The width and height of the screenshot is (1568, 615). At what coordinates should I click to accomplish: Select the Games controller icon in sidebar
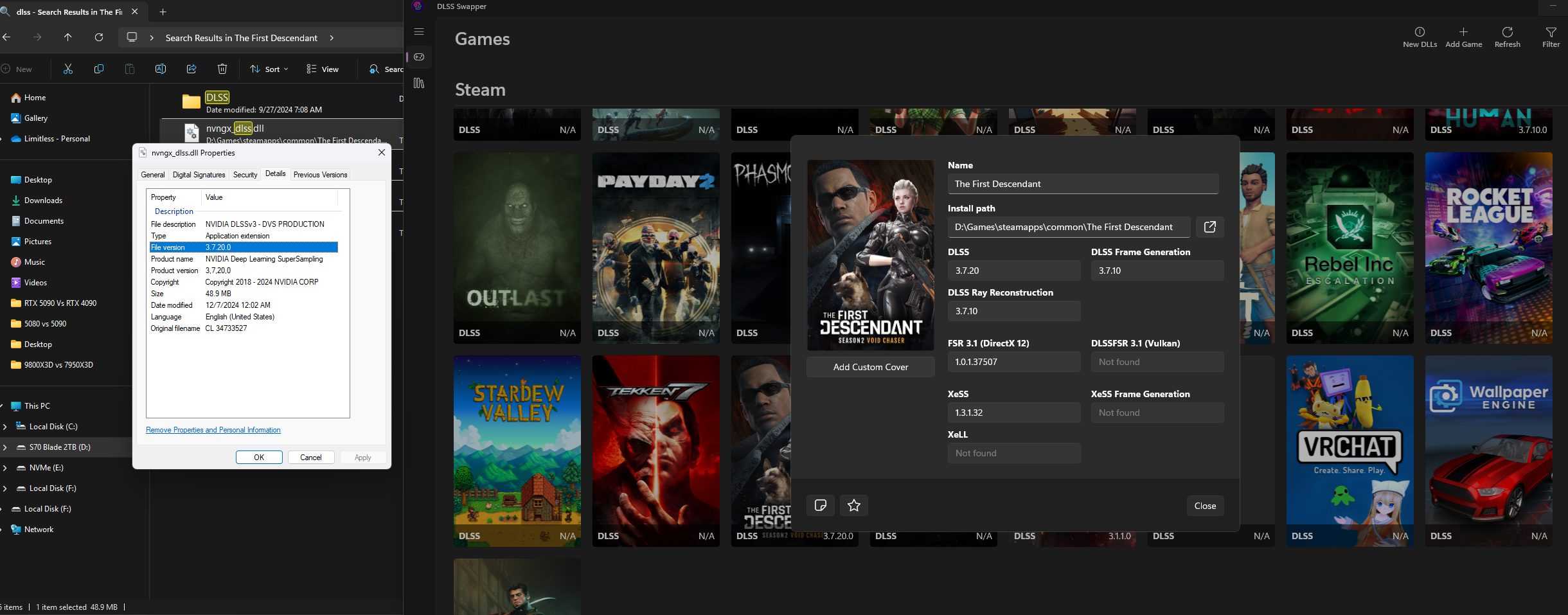pos(419,57)
